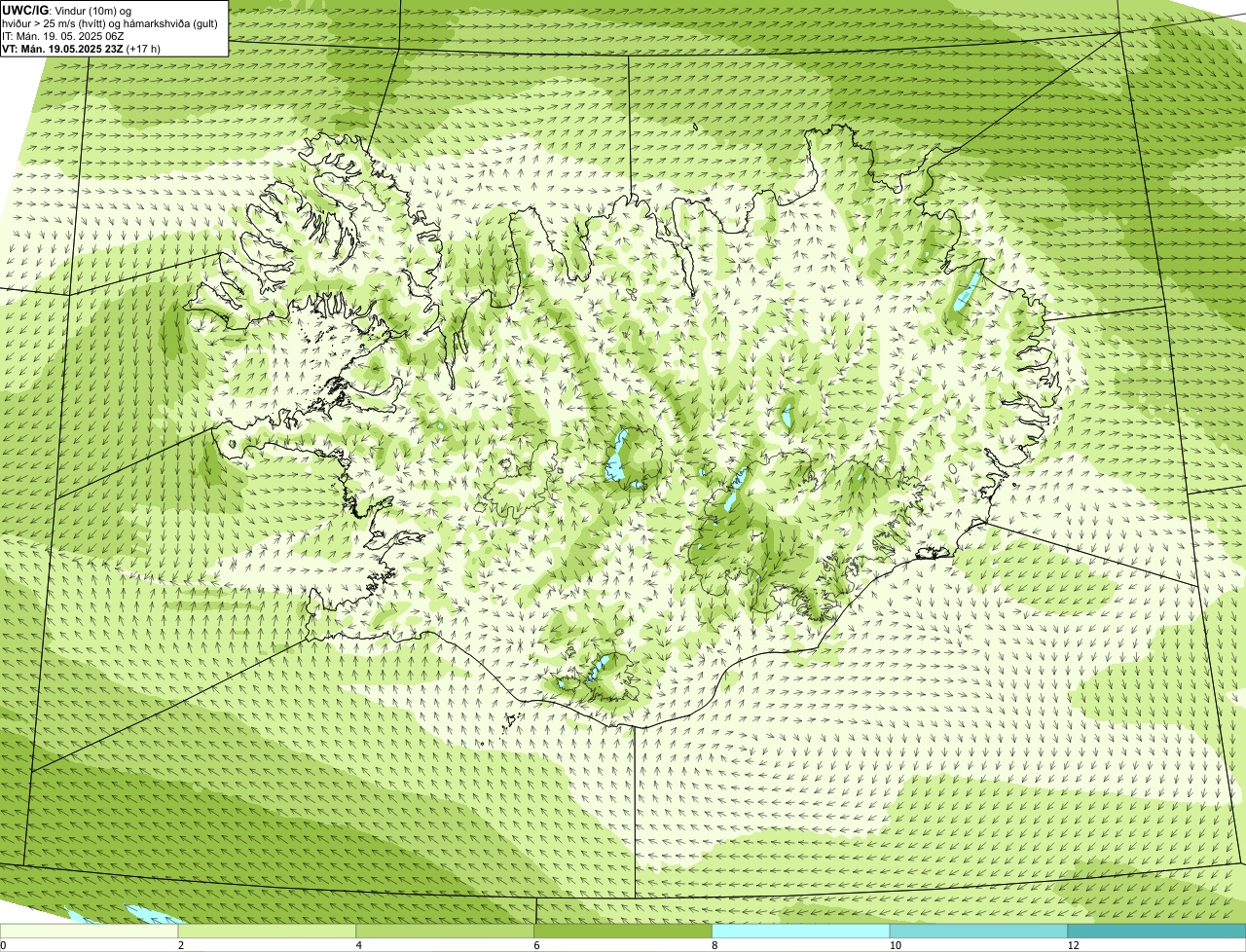
Task: Click the 8–10 m/s light cyan segment
Action: pos(802,931)
